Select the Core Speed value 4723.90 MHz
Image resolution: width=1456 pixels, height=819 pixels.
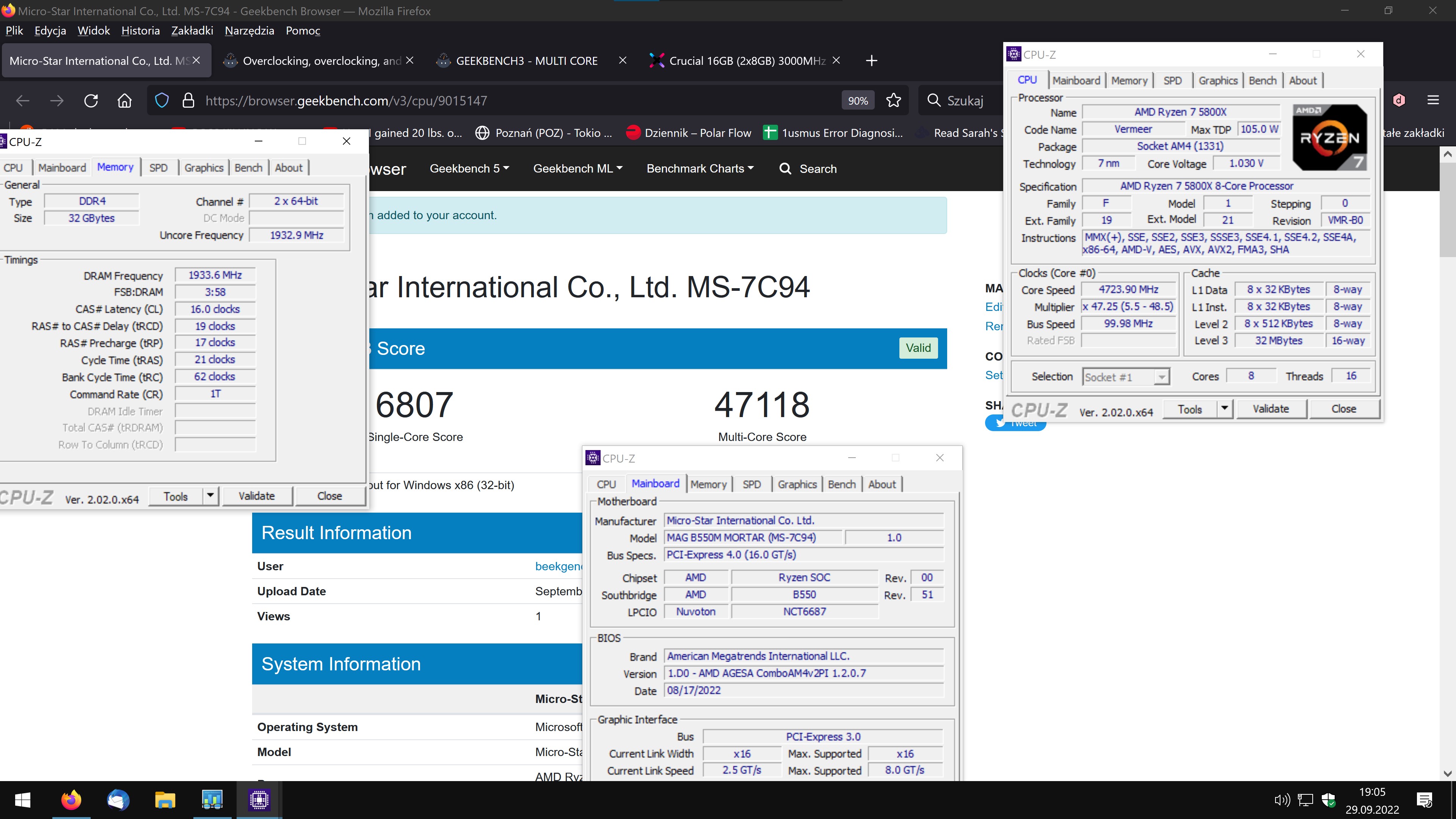pyautogui.click(x=1128, y=289)
